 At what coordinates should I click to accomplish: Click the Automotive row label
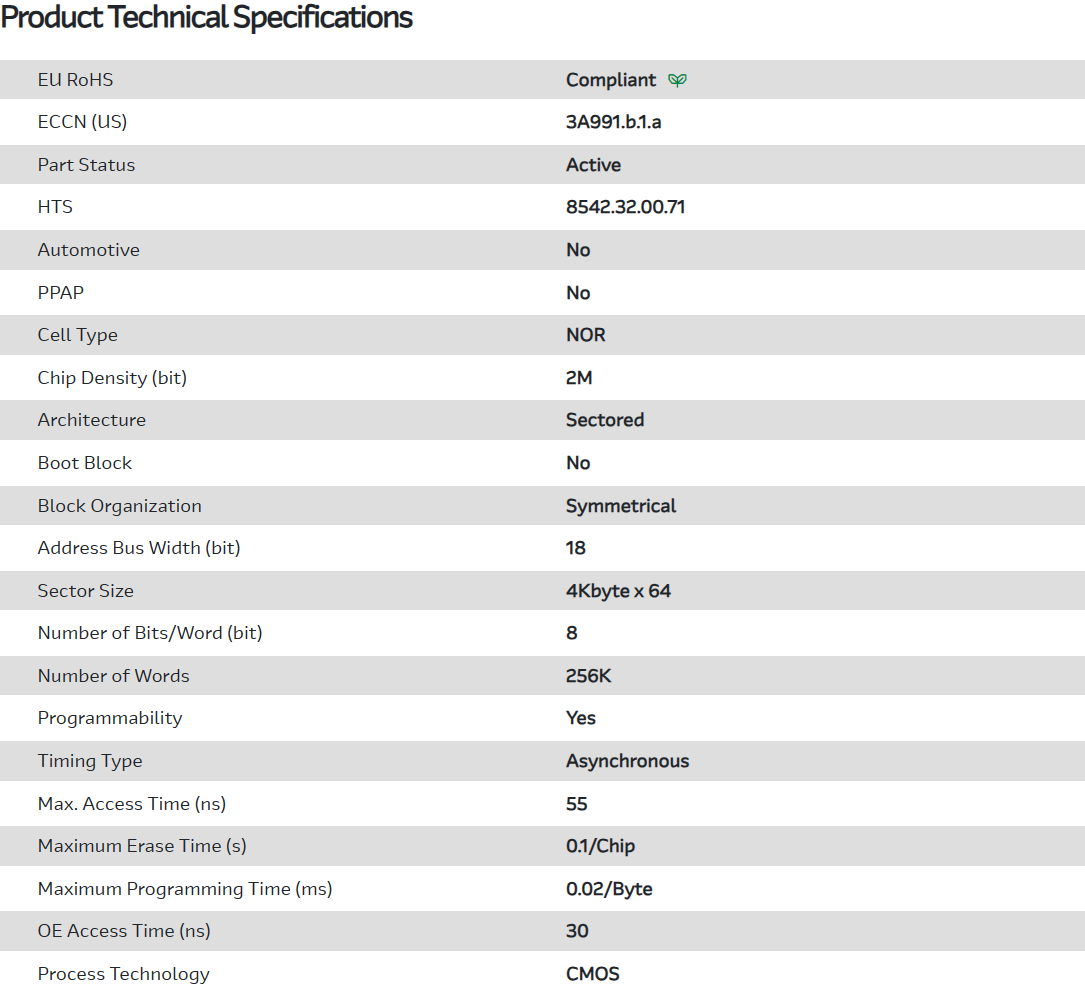coord(88,250)
